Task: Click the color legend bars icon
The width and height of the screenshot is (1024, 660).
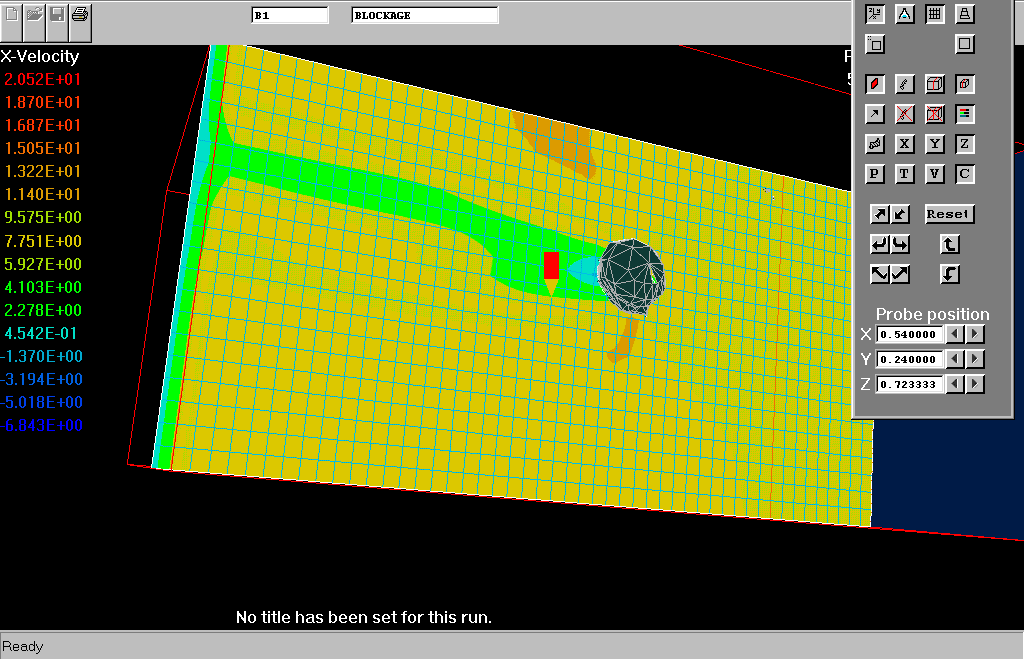Action: tap(964, 114)
